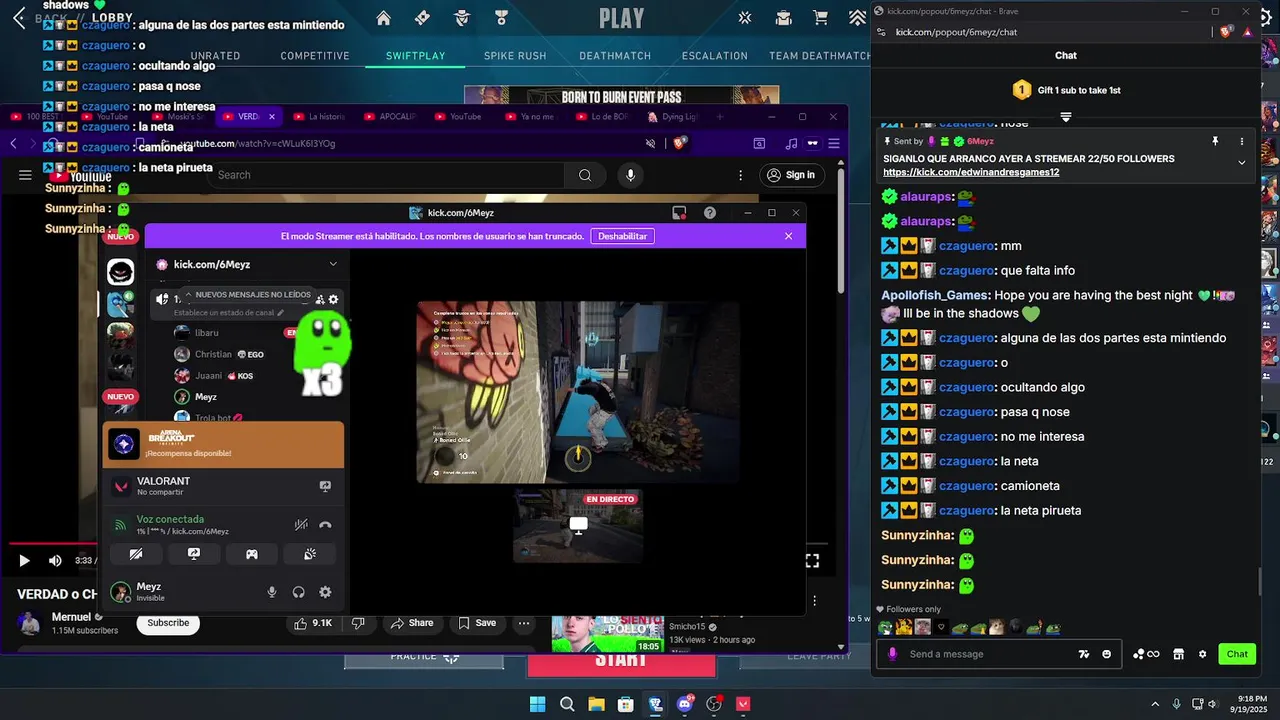Open Kick chat emote picker smiley
The width and height of the screenshot is (1280, 720).
[1106, 654]
